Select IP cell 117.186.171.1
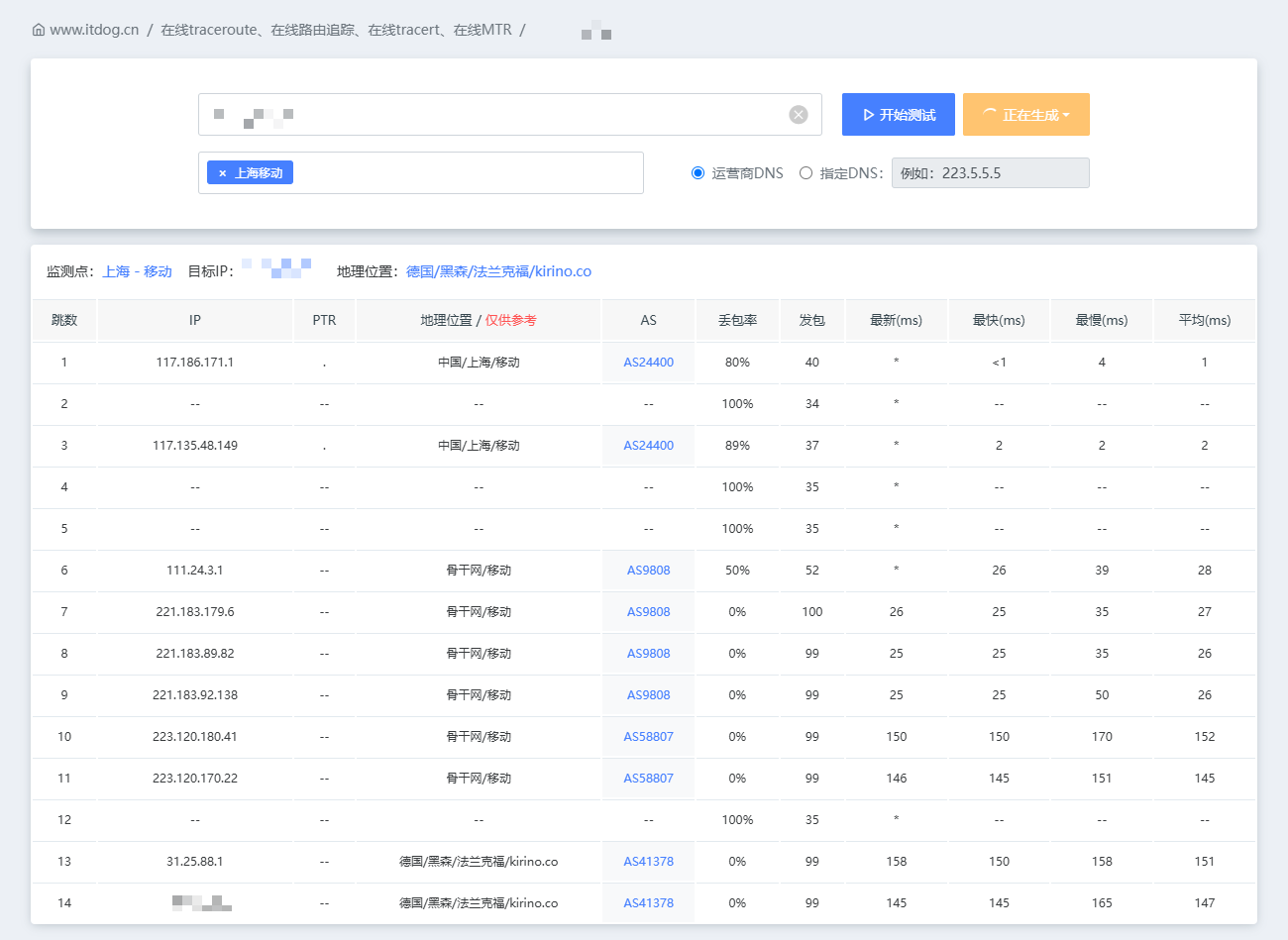Viewport: 1288px width, 940px height. pyautogui.click(x=195, y=363)
